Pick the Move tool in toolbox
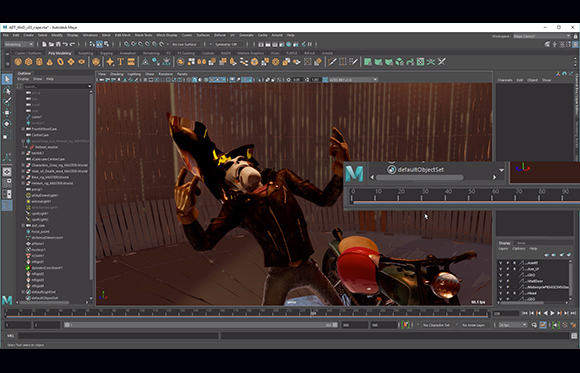The width and height of the screenshot is (580, 373). coord(7,112)
